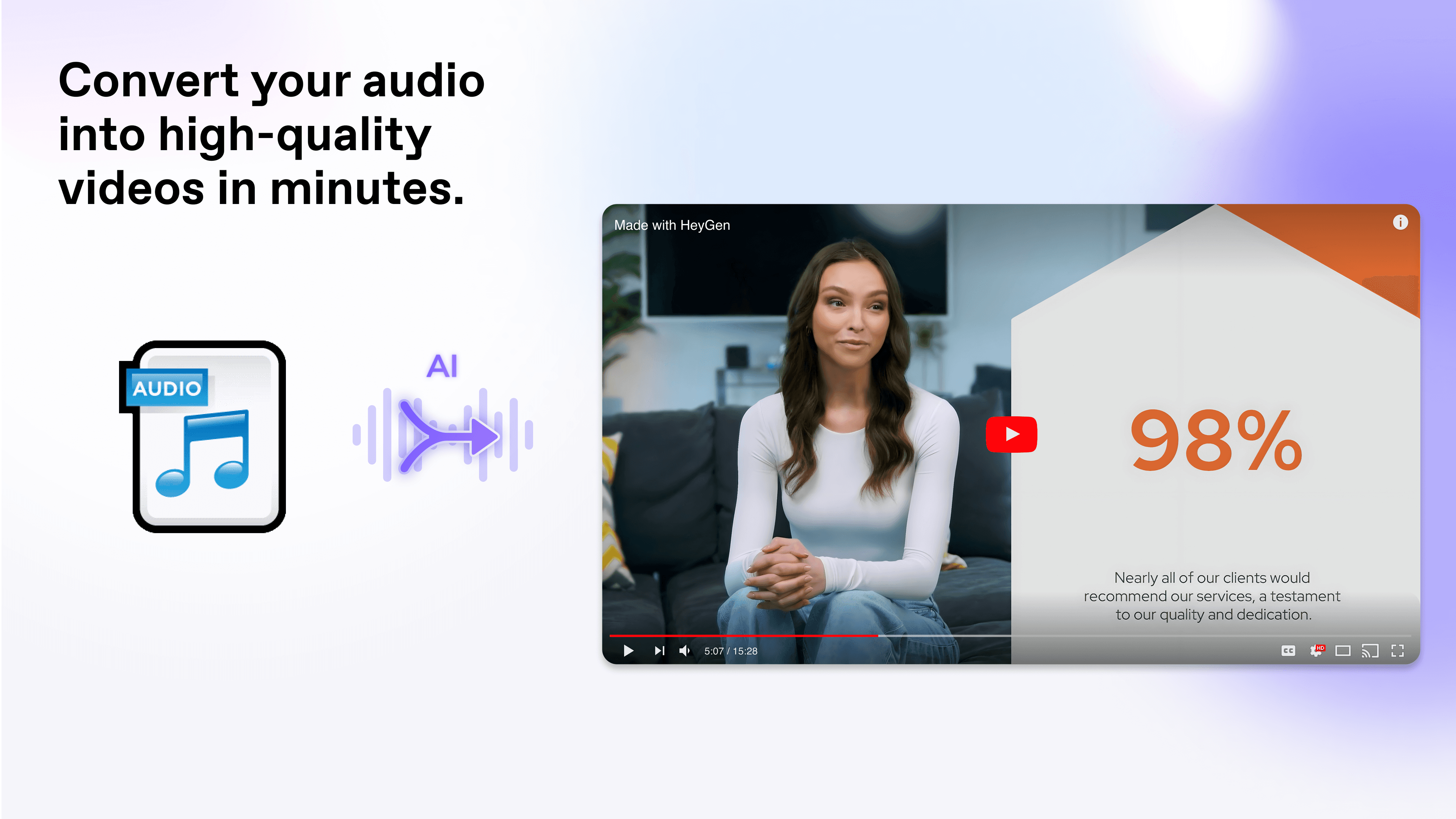The width and height of the screenshot is (1456, 819).
Task: Click the 'Nearly all of our clients' caption
Action: [1212, 596]
